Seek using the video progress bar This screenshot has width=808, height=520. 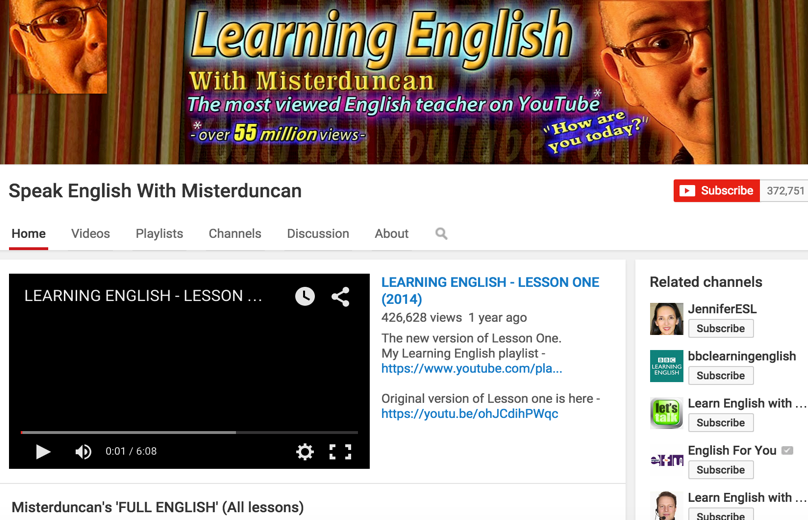point(189,432)
